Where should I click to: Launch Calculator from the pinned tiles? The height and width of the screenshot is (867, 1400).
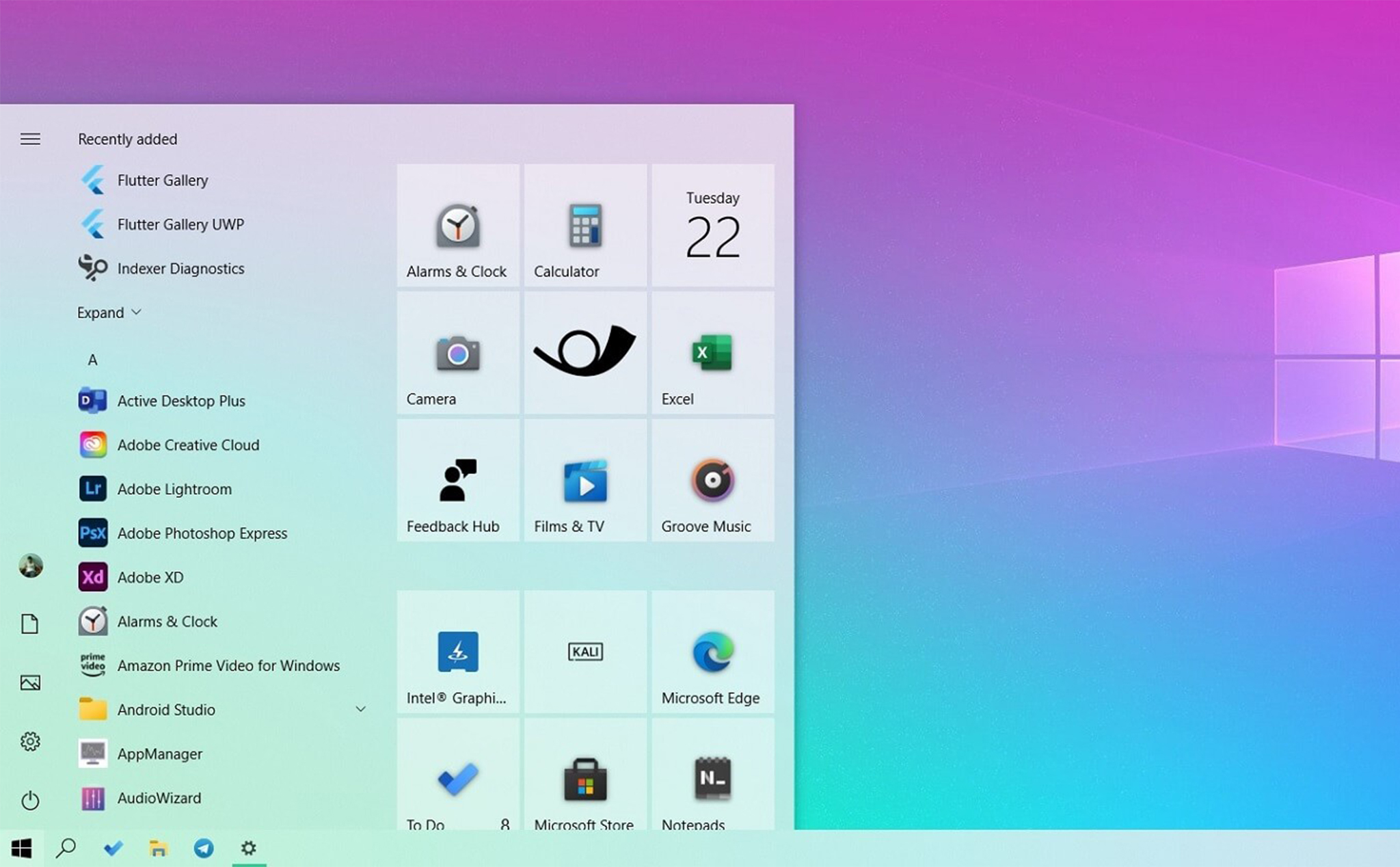point(585,225)
